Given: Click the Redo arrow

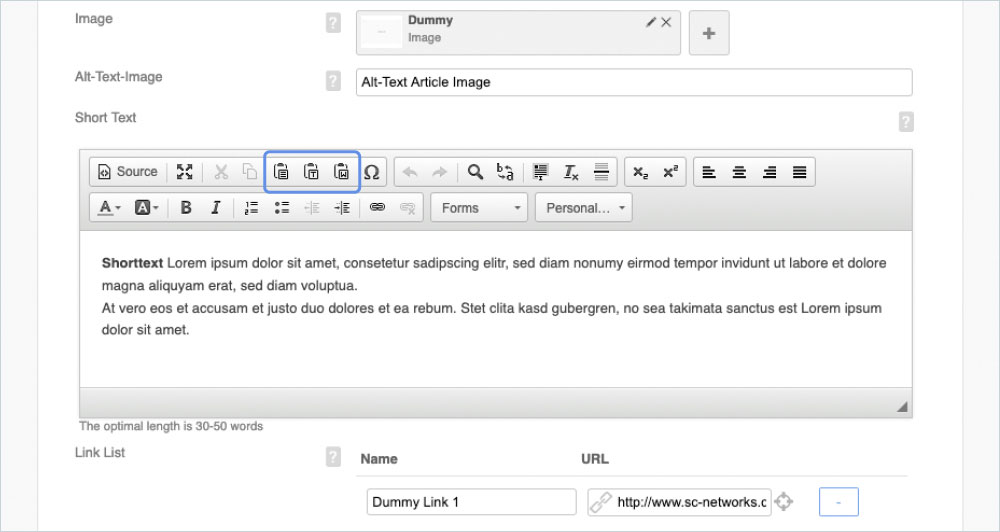Looking at the screenshot, I should pyautogui.click(x=439, y=172).
